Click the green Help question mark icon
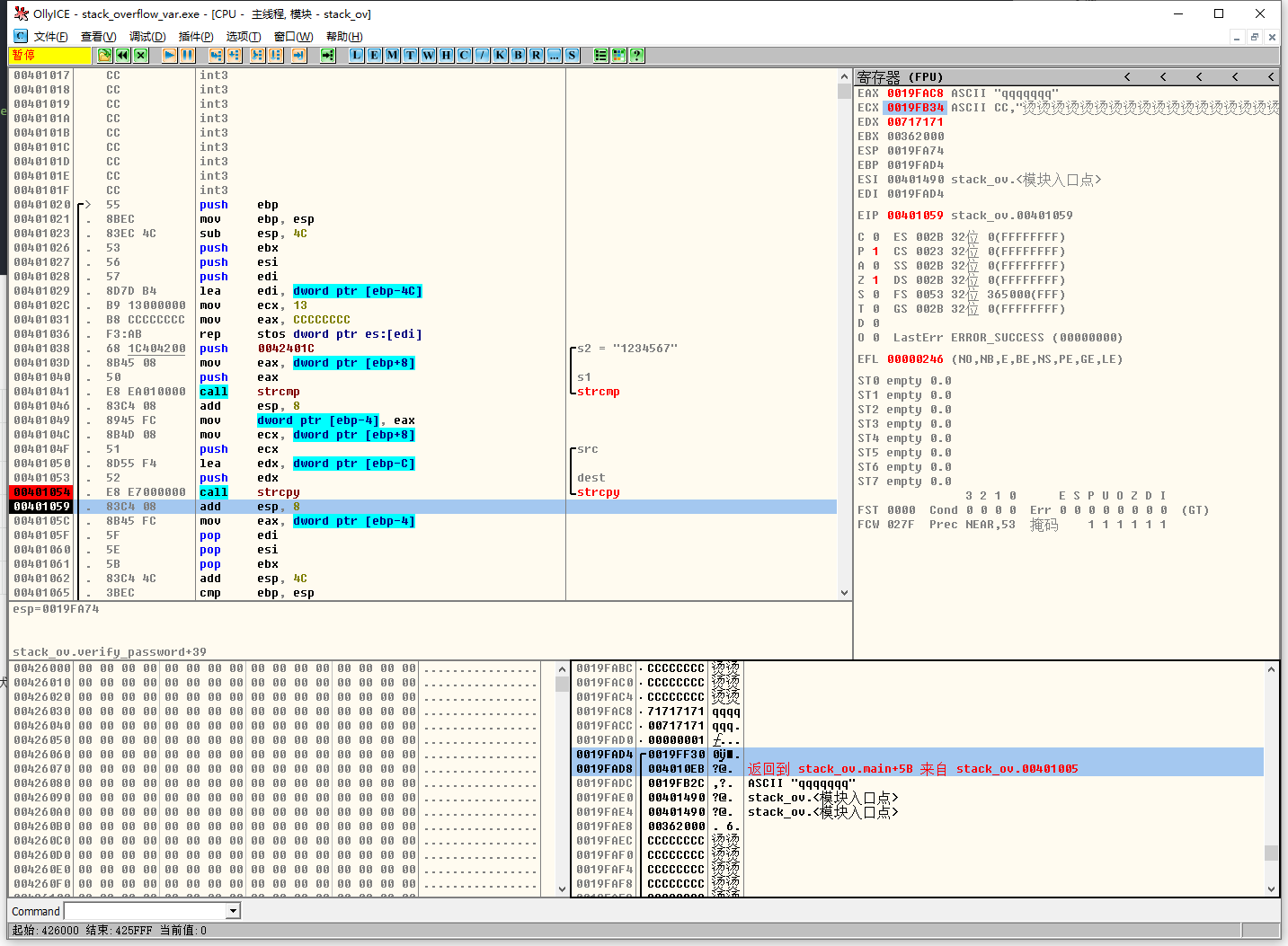The width and height of the screenshot is (1288, 946). click(637, 56)
